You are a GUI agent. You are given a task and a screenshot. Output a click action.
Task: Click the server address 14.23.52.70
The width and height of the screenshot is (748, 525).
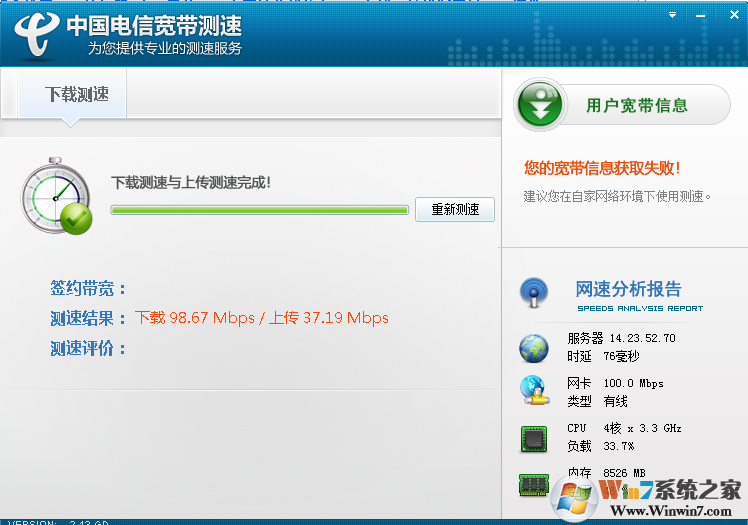click(642, 338)
